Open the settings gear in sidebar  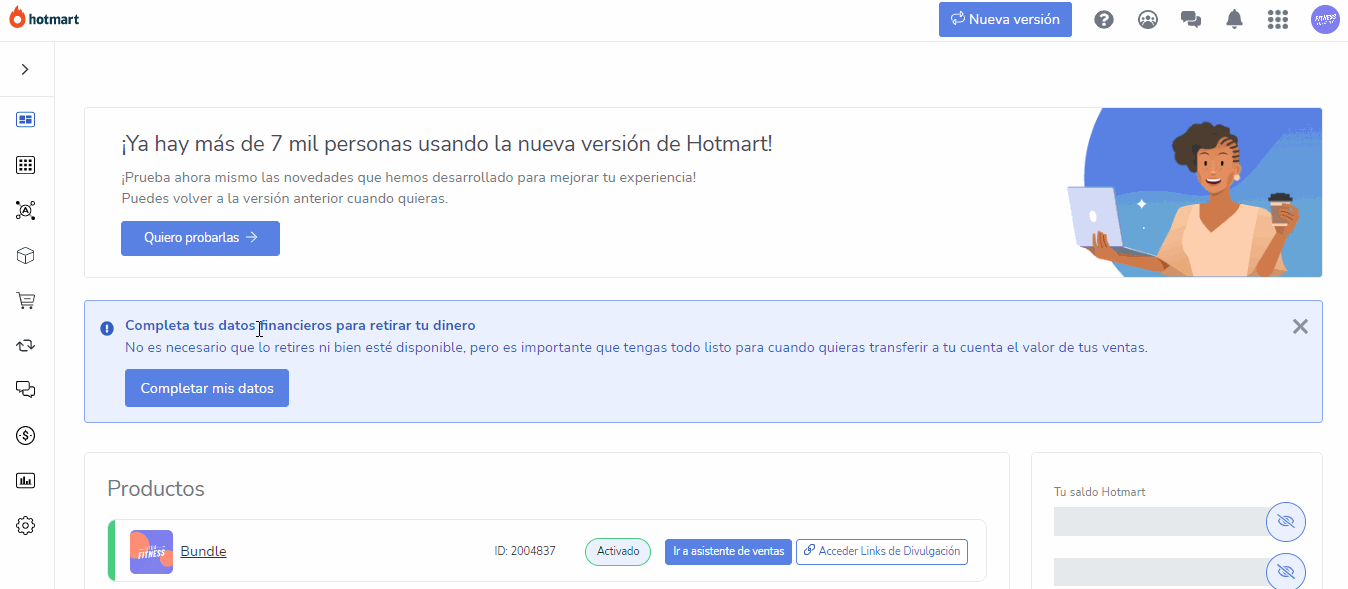click(26, 525)
